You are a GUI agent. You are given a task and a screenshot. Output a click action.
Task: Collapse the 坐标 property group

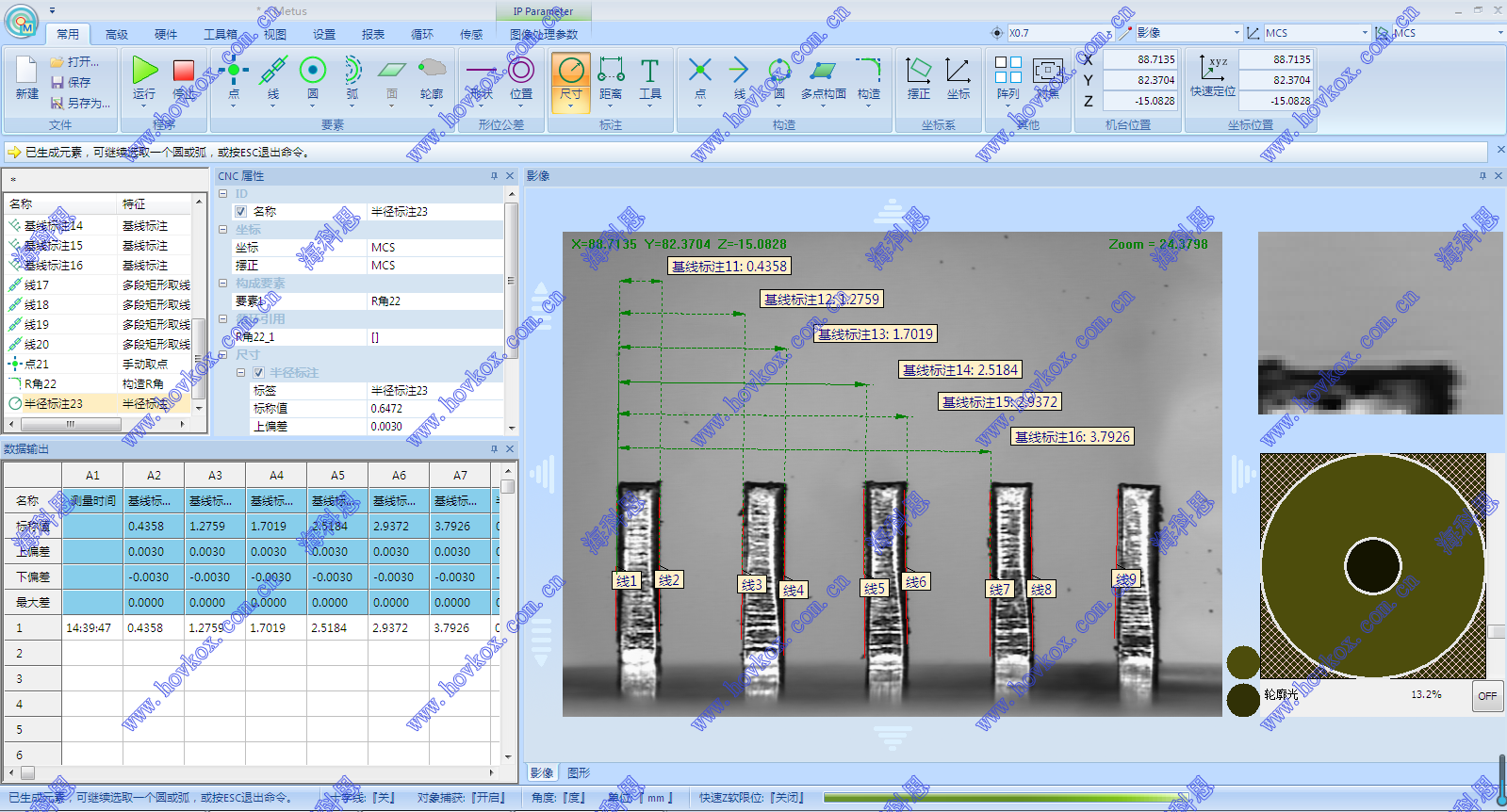tap(223, 230)
